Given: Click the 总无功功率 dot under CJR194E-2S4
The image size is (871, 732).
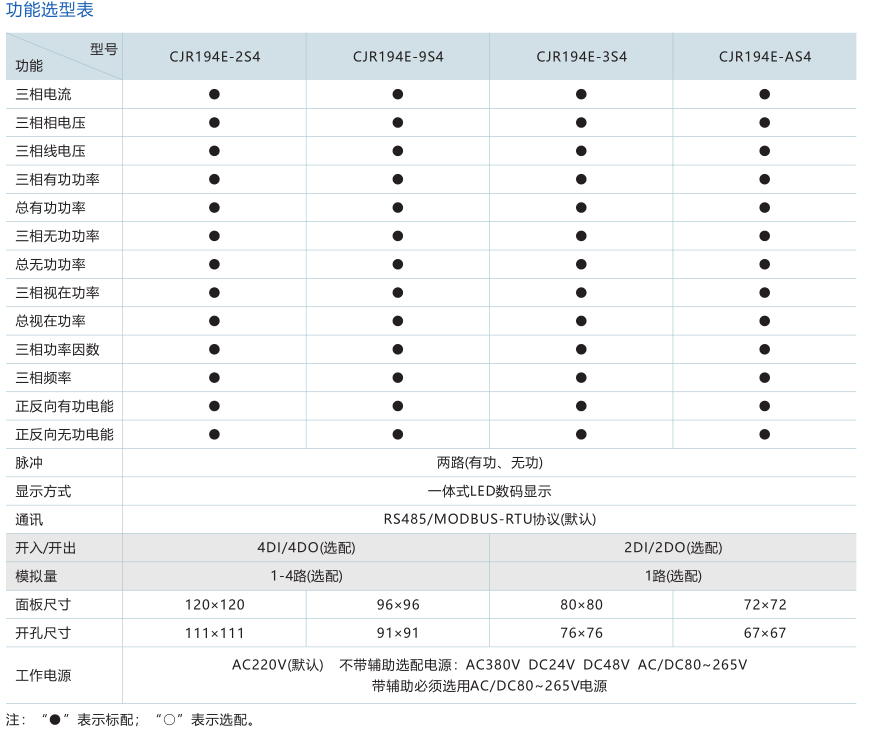Looking at the screenshot, I should pos(214,265).
